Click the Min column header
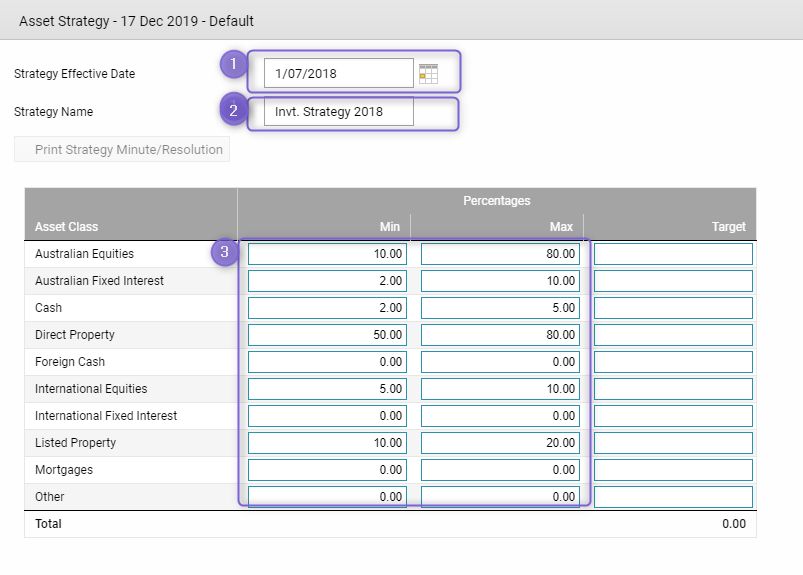 [390, 227]
